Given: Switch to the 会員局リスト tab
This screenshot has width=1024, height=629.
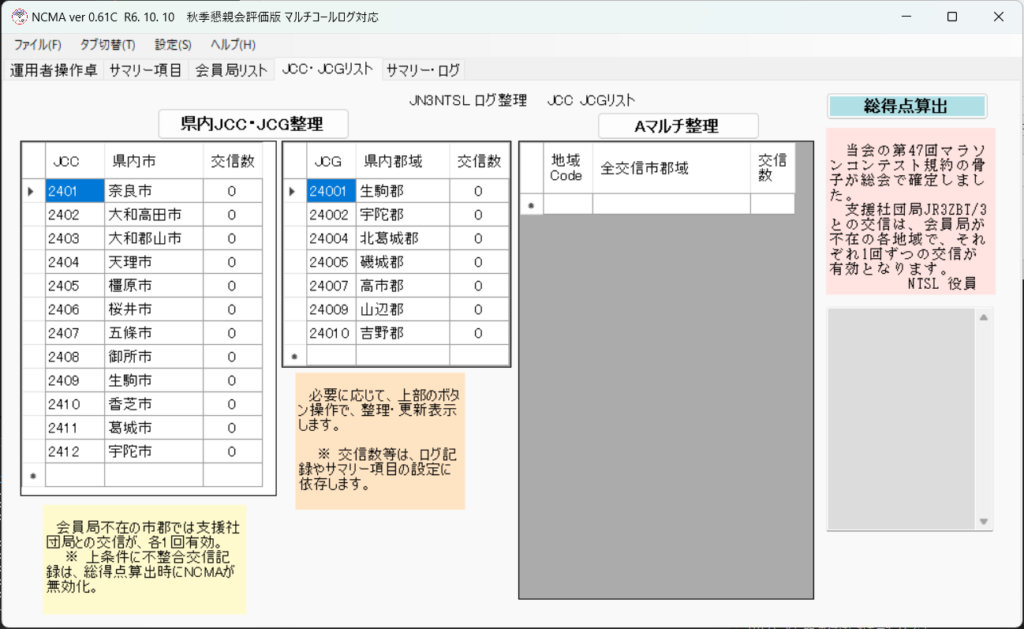Looking at the screenshot, I should [x=231, y=70].
